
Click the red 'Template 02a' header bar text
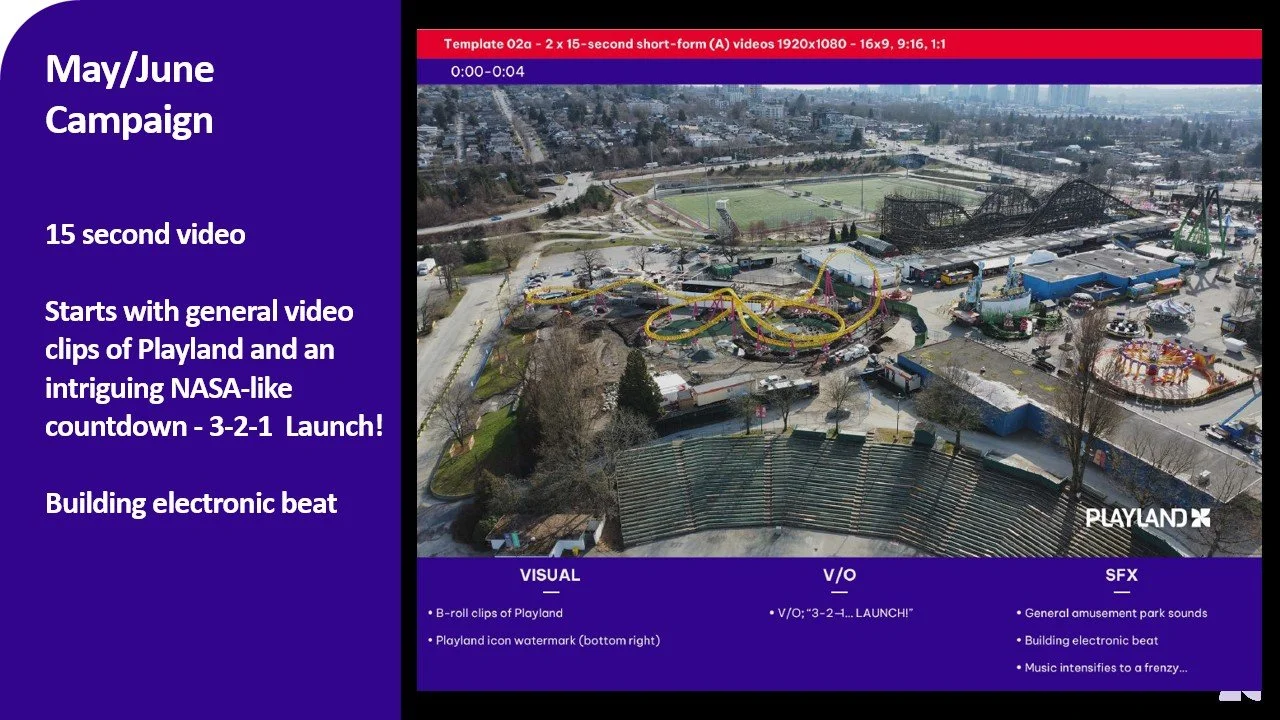(695, 44)
